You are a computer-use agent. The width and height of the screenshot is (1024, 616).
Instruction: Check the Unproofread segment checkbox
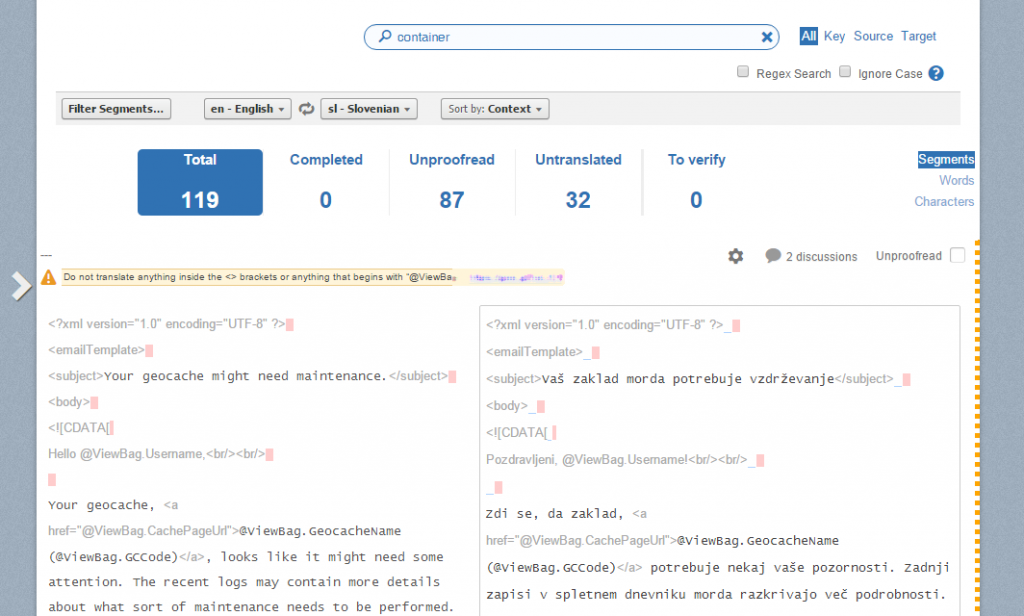tap(957, 255)
